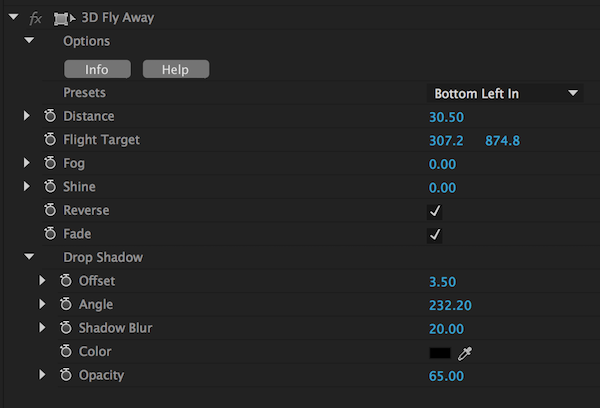Open the black shadow Color swatch

tap(440, 353)
